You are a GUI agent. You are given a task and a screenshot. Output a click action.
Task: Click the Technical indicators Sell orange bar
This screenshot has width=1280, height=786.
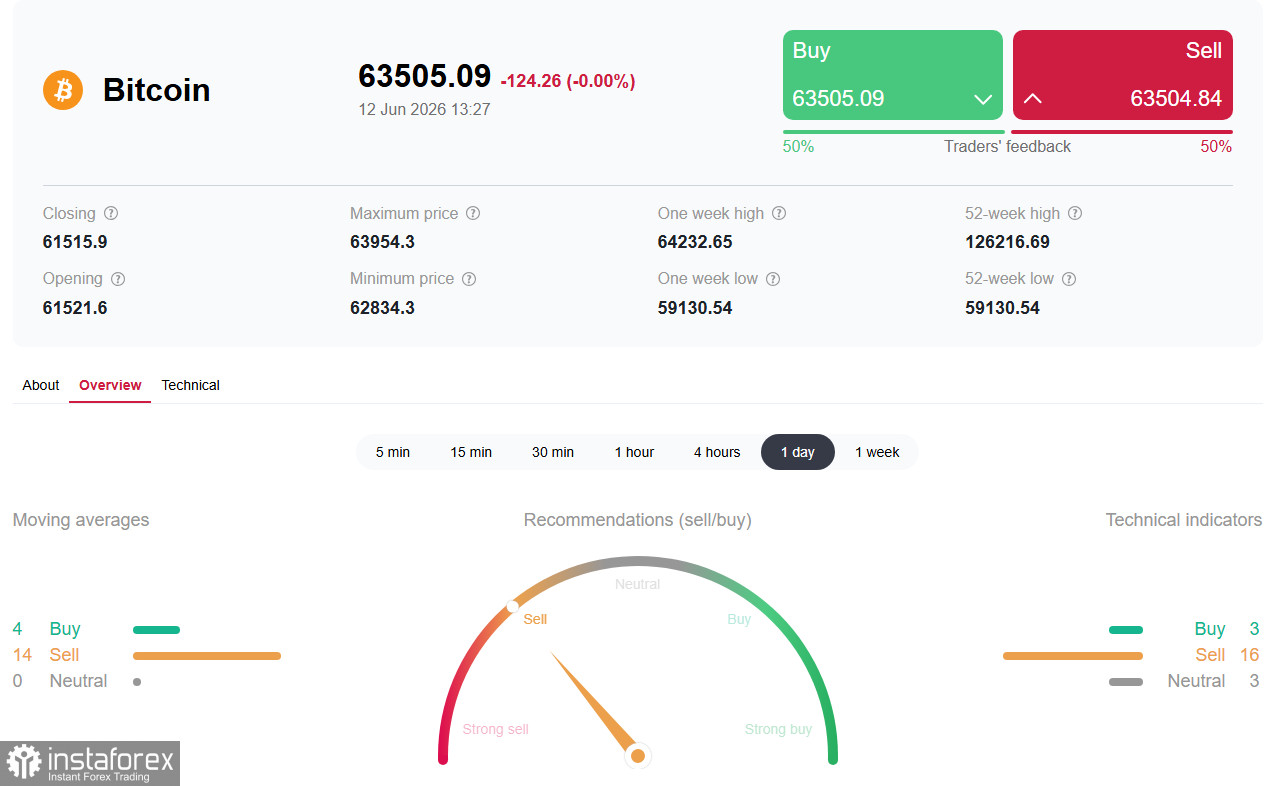coord(1073,656)
